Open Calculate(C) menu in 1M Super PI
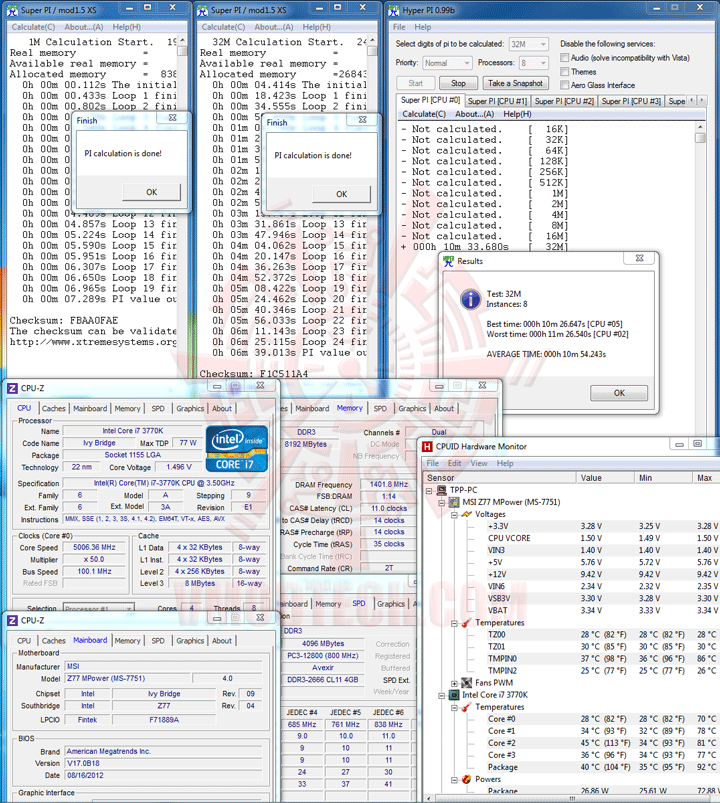Screen dimensions: 720x803 pyautogui.click(x=33, y=27)
